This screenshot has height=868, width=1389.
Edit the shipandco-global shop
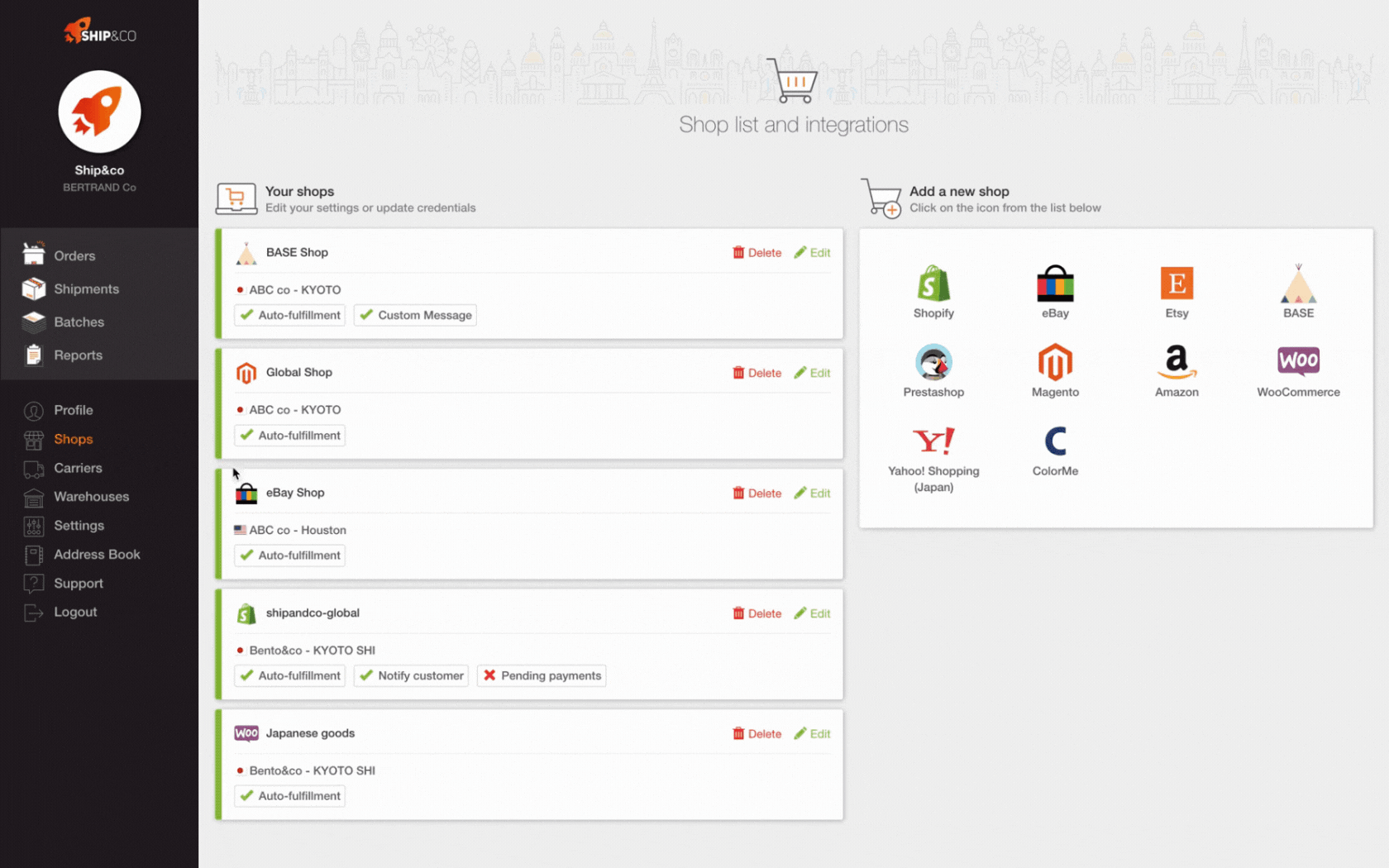click(x=812, y=613)
